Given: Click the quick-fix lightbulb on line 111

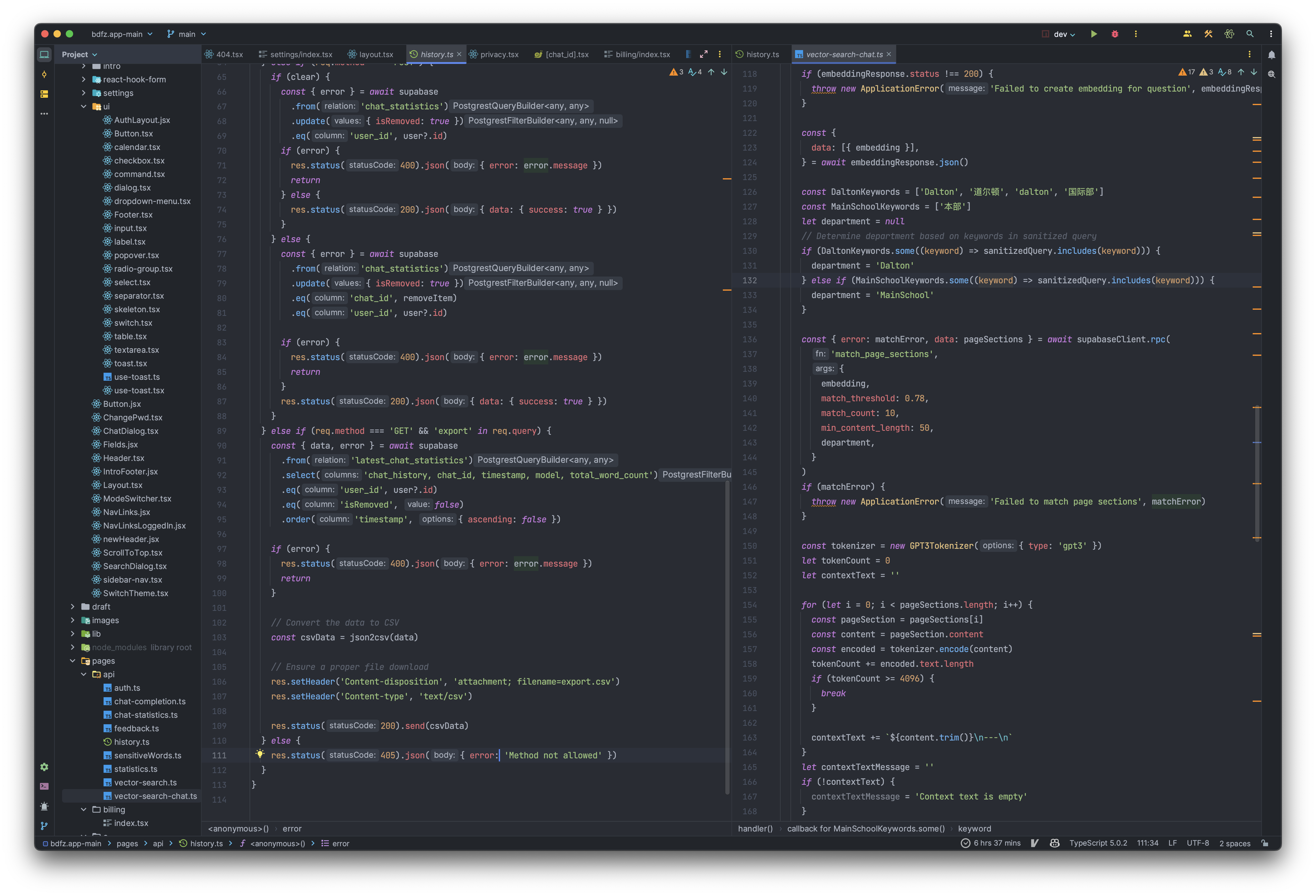Looking at the screenshot, I should 259,754.
